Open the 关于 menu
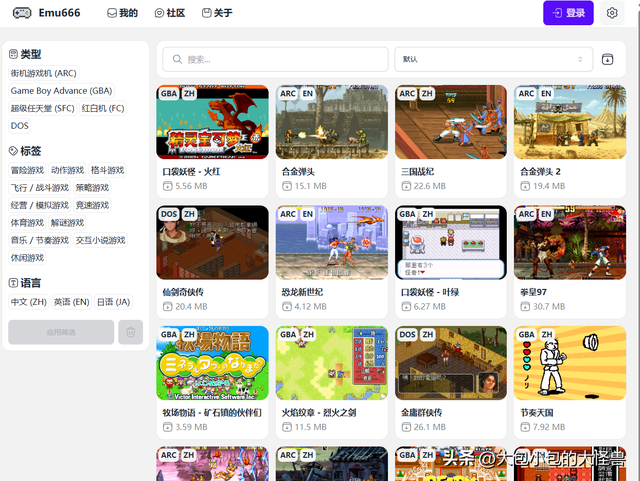The width and height of the screenshot is (640, 481). click(x=217, y=13)
